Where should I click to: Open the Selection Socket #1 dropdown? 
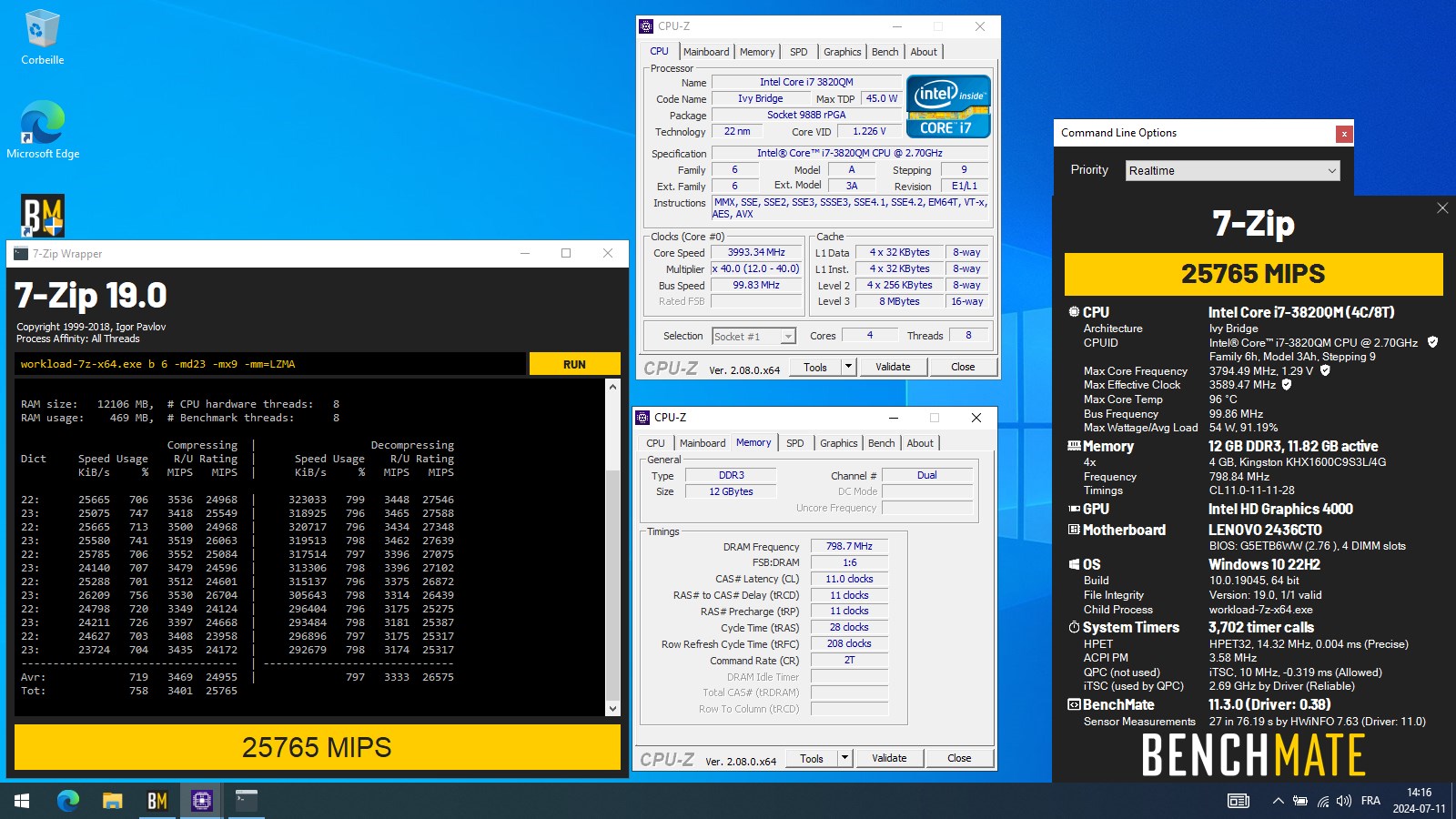tap(753, 336)
